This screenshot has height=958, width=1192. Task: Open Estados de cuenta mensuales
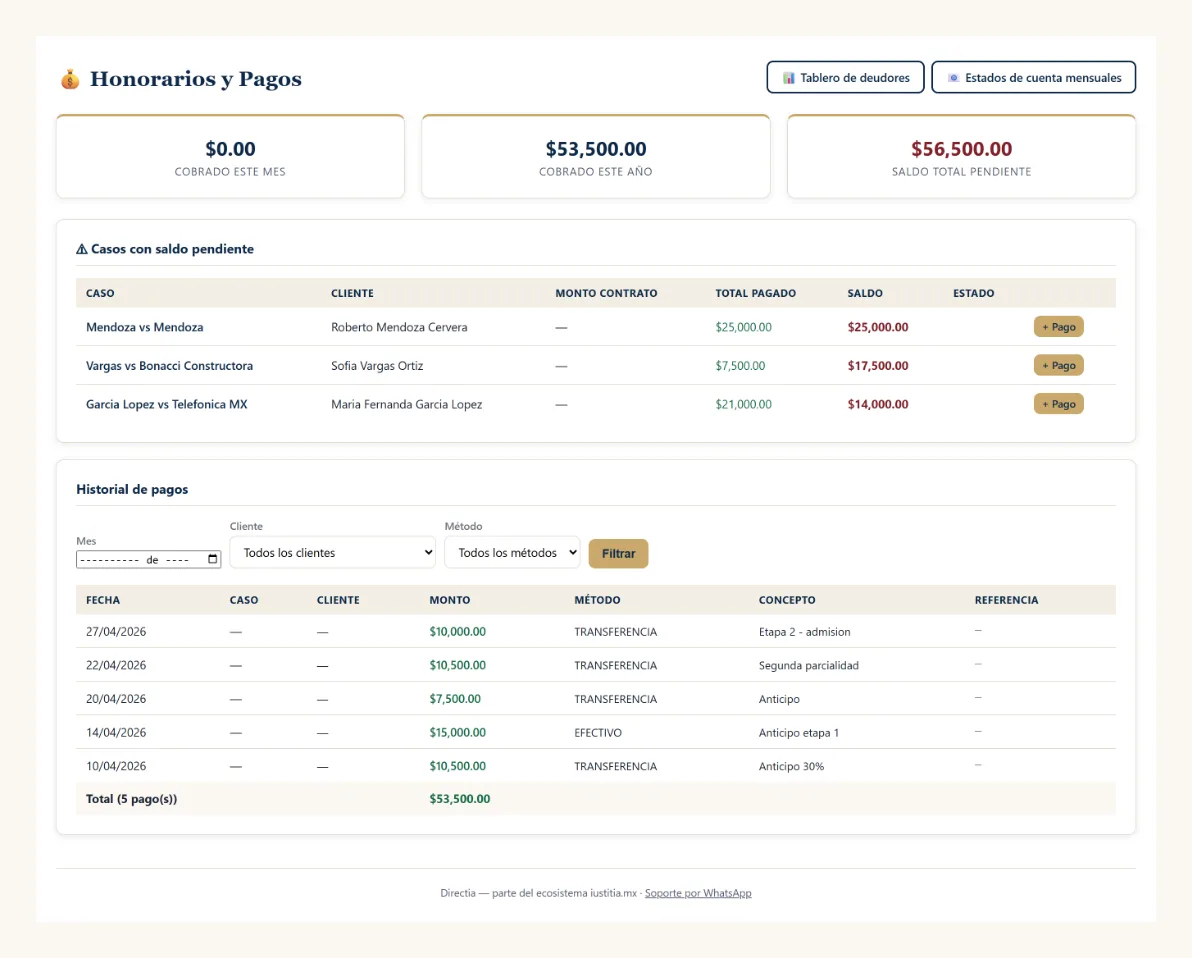coord(1033,78)
